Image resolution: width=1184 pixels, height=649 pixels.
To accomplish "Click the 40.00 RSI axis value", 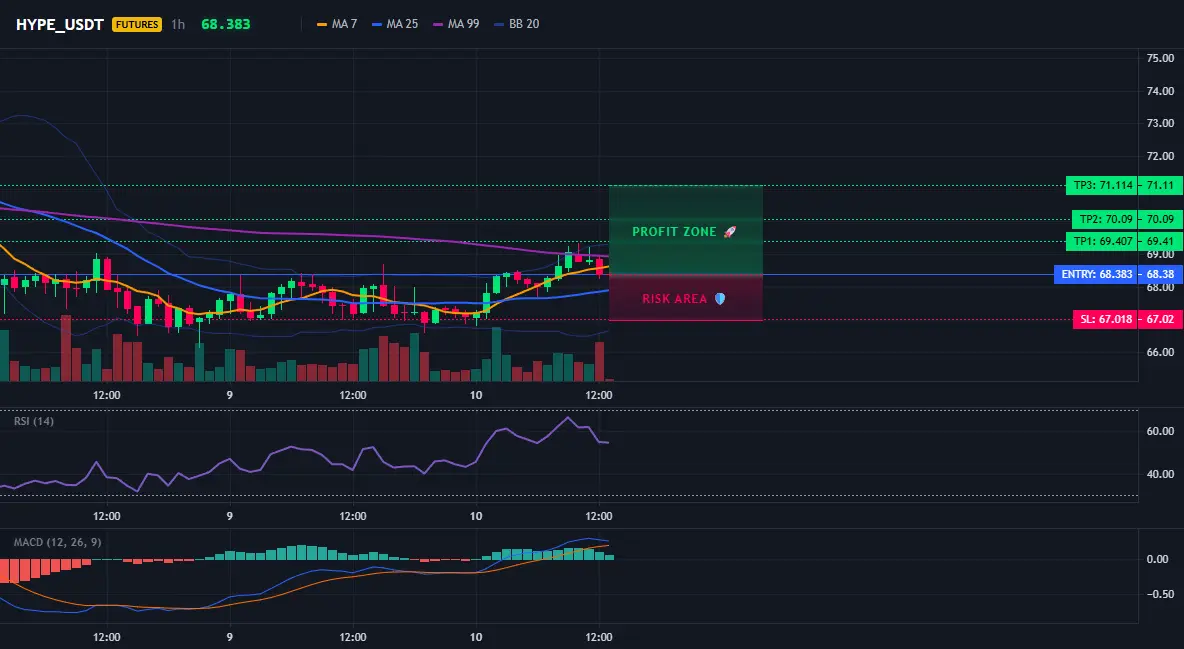I will [x=1160, y=474].
